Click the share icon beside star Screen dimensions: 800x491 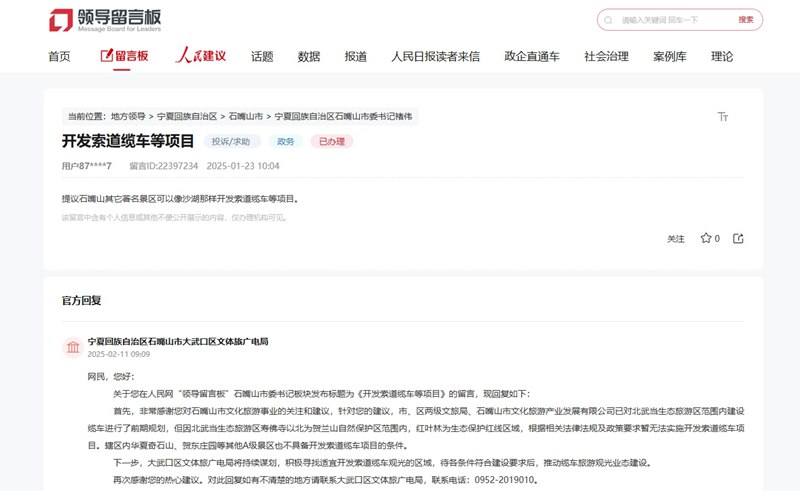pyautogui.click(x=738, y=238)
